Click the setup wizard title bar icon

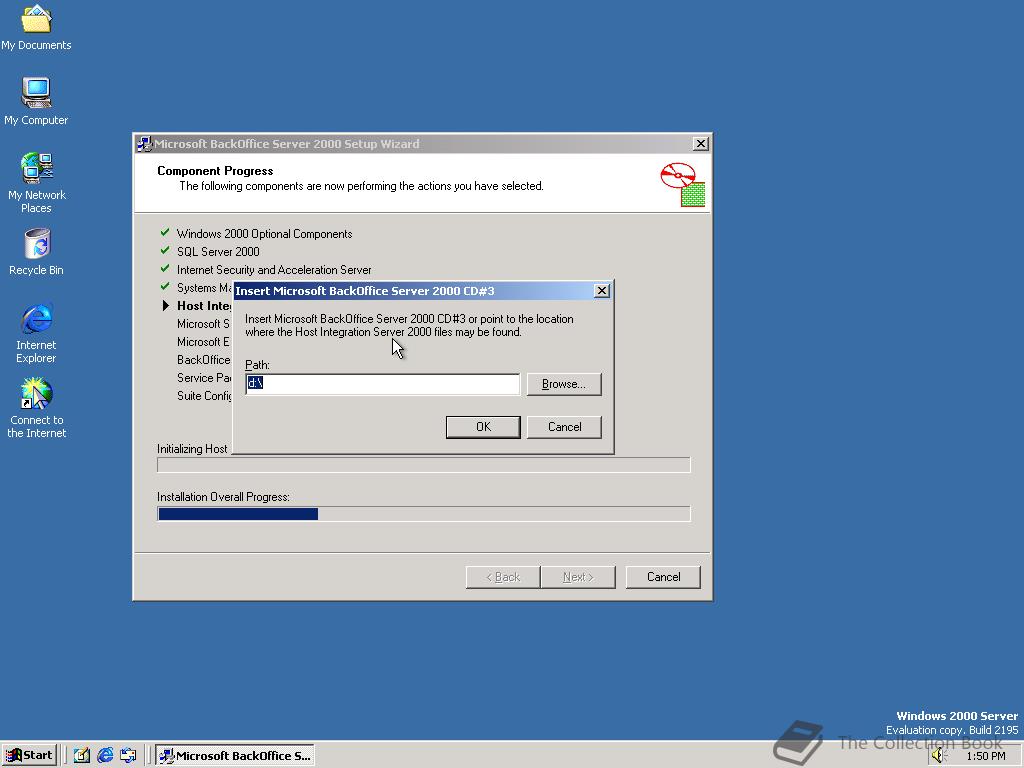(x=144, y=144)
